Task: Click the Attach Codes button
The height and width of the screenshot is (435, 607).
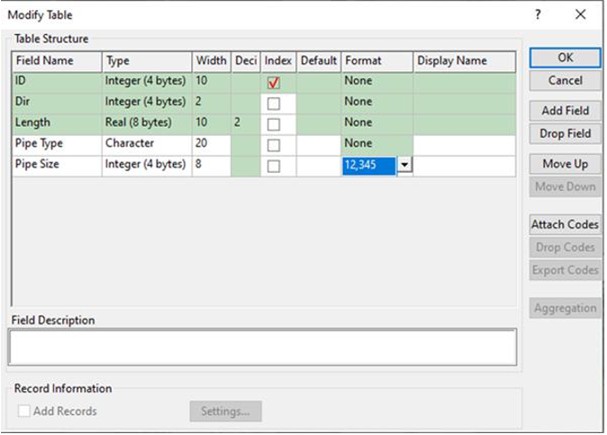Action: tap(565, 225)
